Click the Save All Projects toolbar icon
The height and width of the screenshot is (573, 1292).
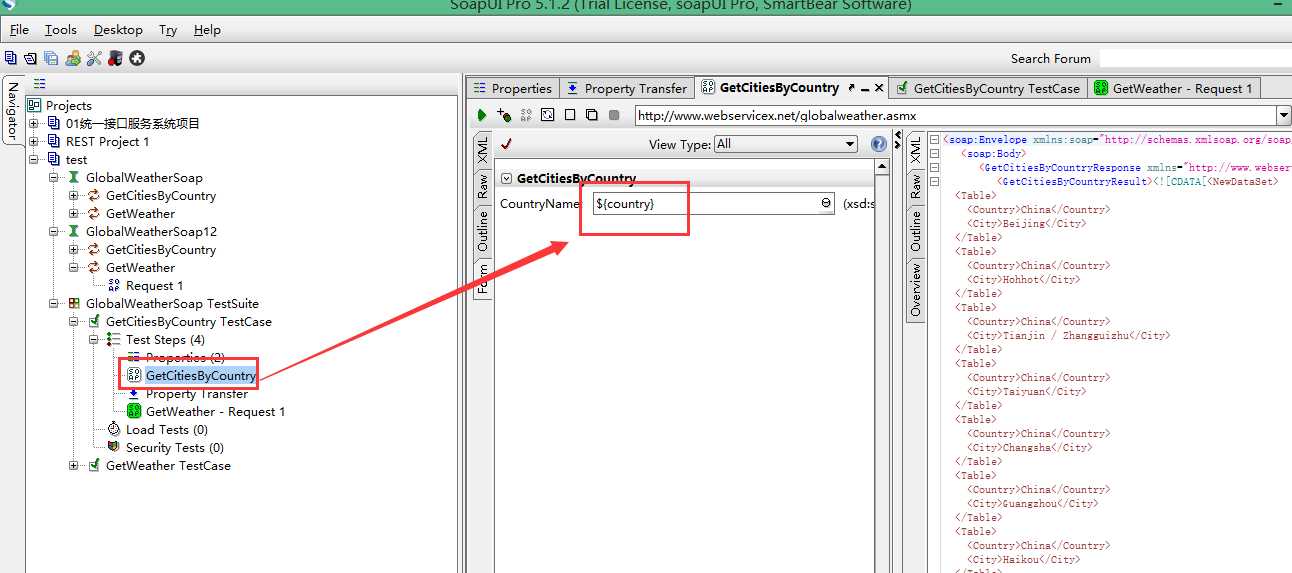click(x=51, y=58)
